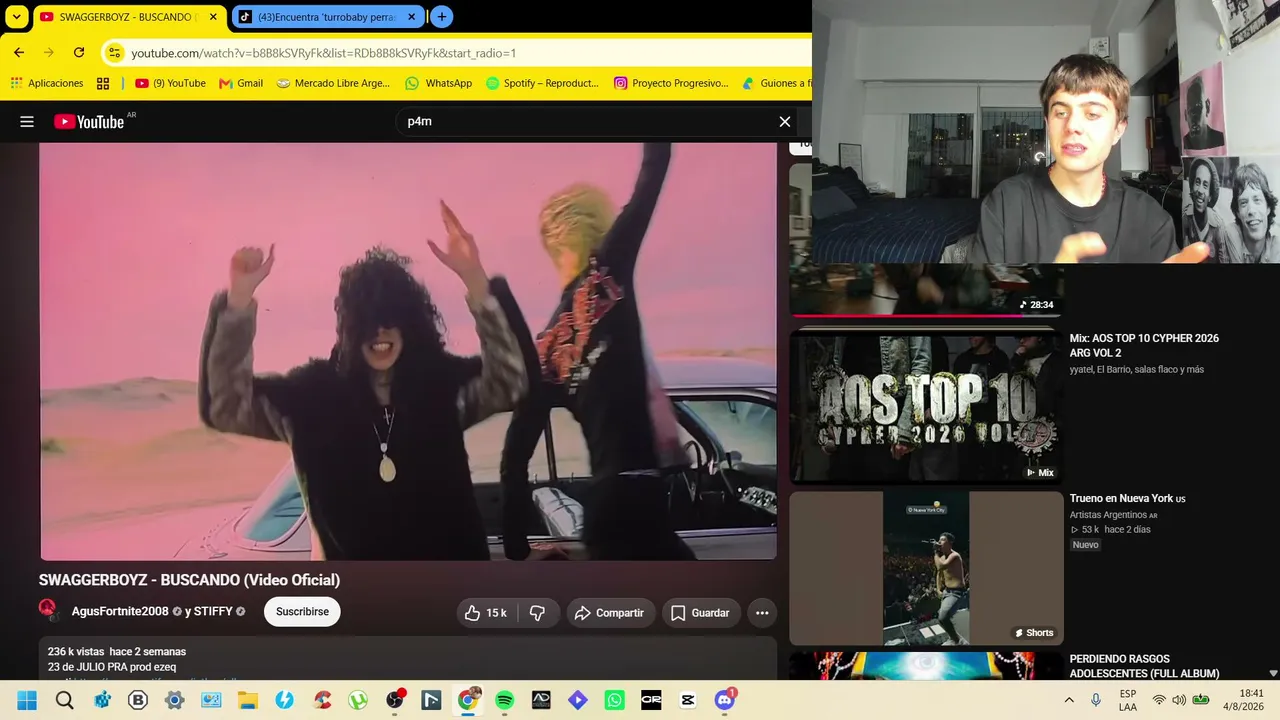
Task: Open a new browser tab
Action: (x=442, y=17)
